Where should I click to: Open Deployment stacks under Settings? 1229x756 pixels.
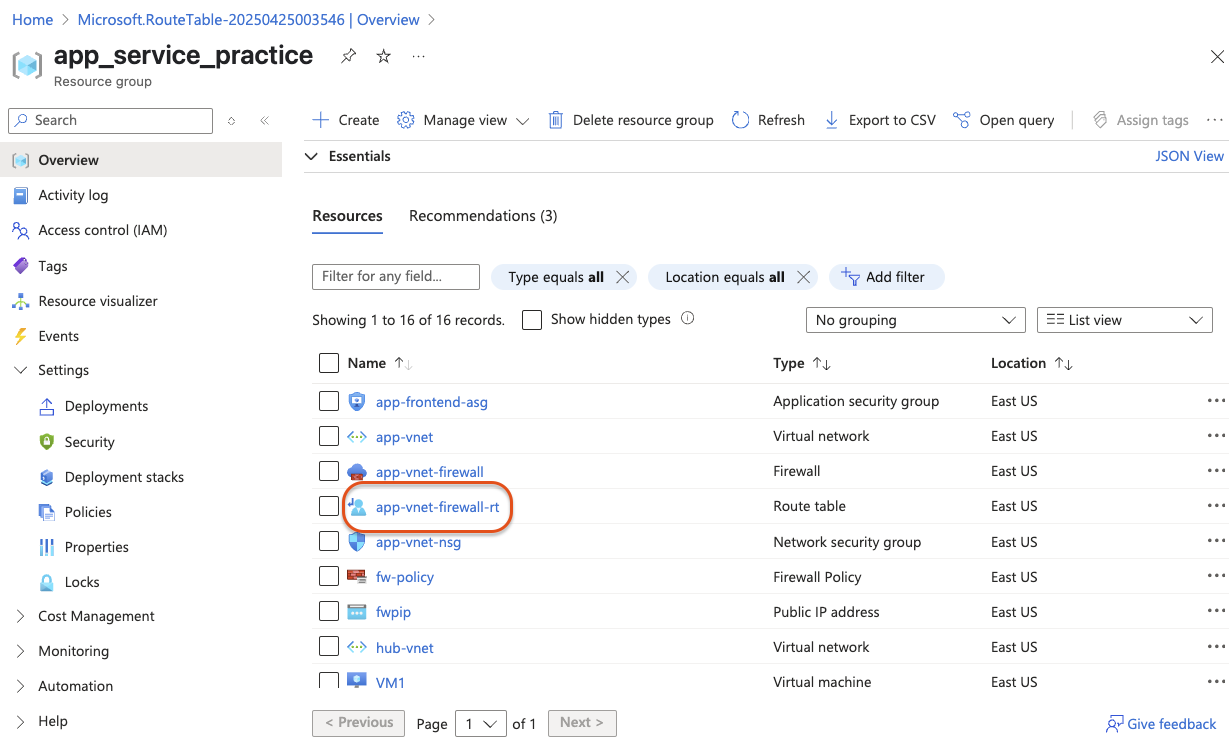(x=124, y=477)
